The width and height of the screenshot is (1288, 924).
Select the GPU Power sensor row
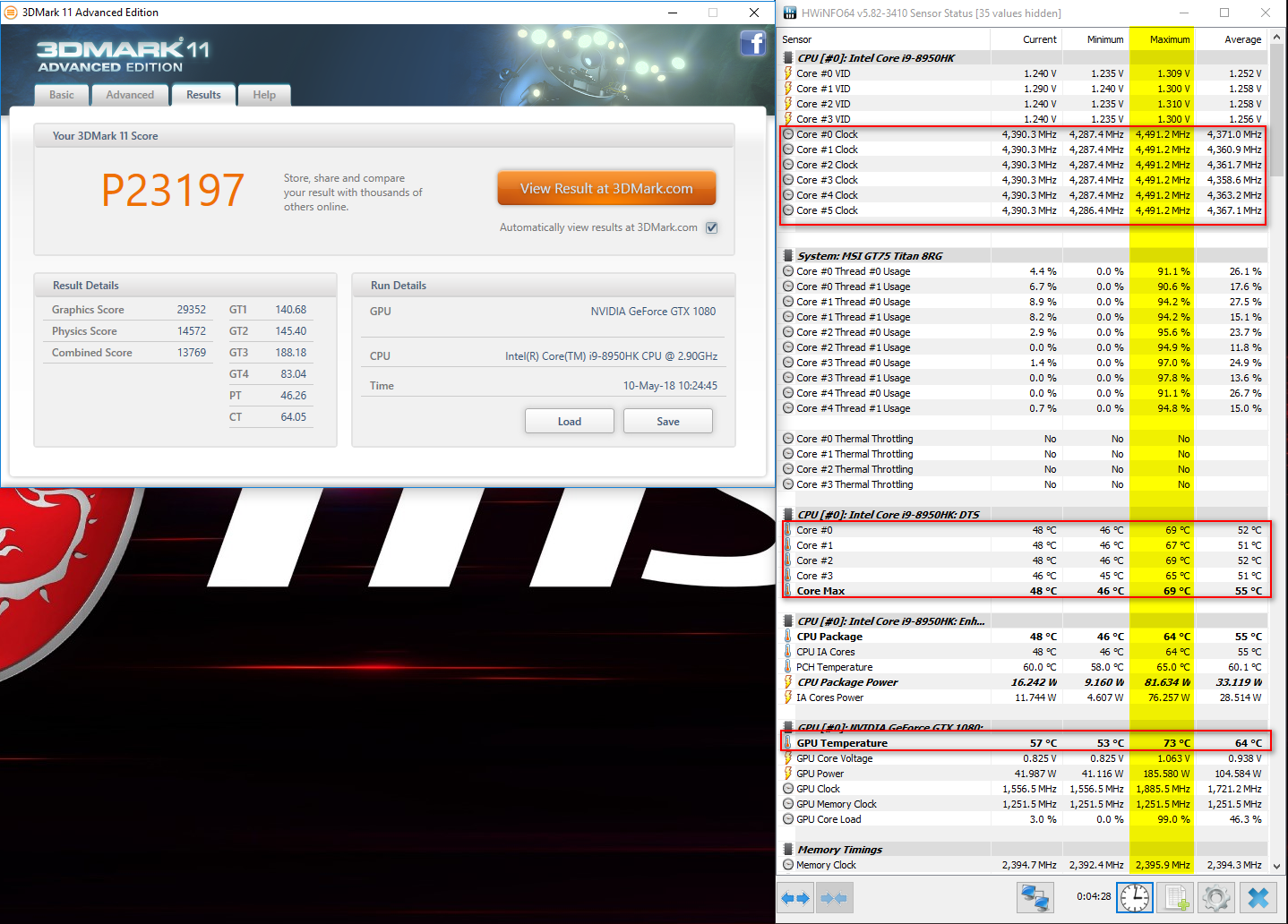click(x=1022, y=774)
